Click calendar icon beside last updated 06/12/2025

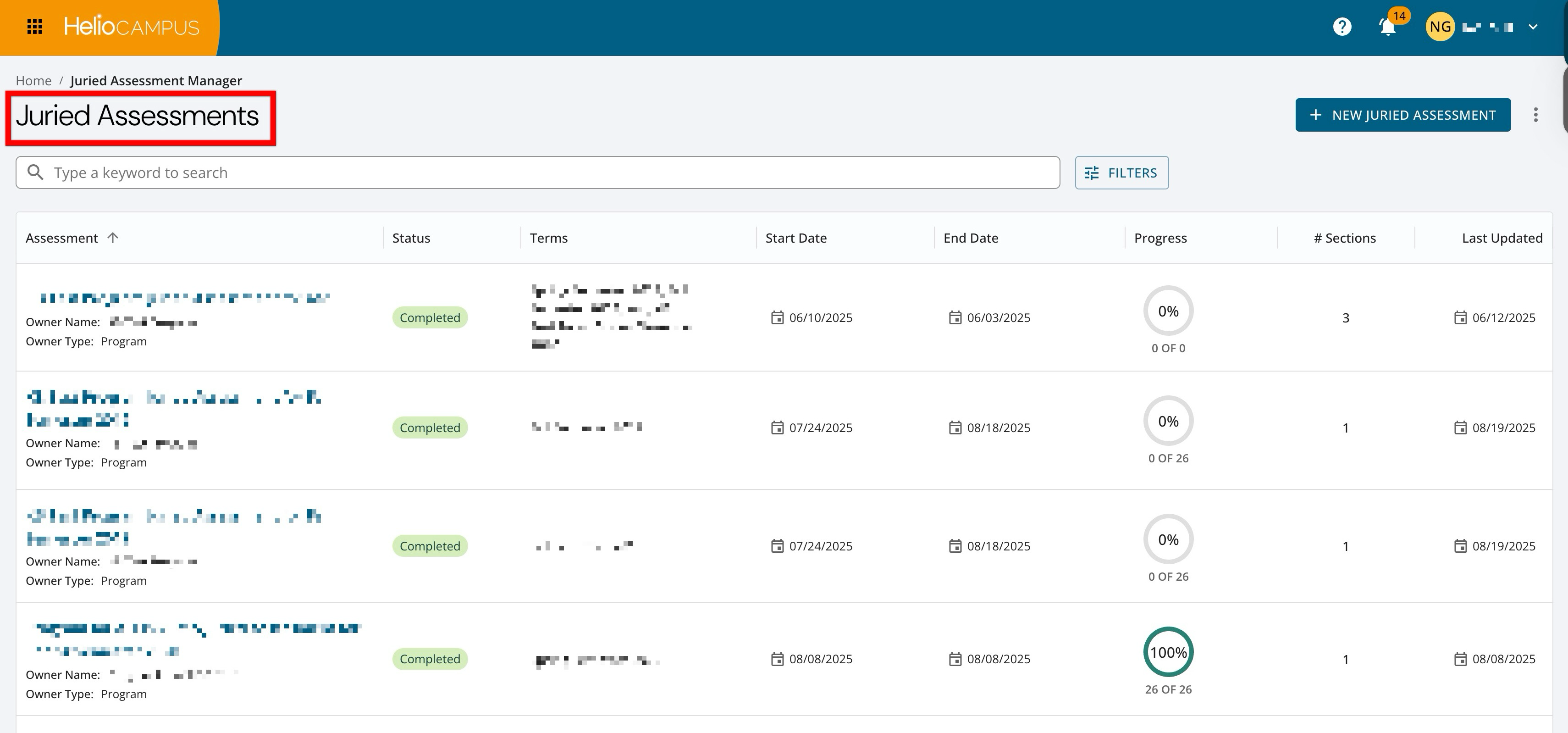(1460, 317)
